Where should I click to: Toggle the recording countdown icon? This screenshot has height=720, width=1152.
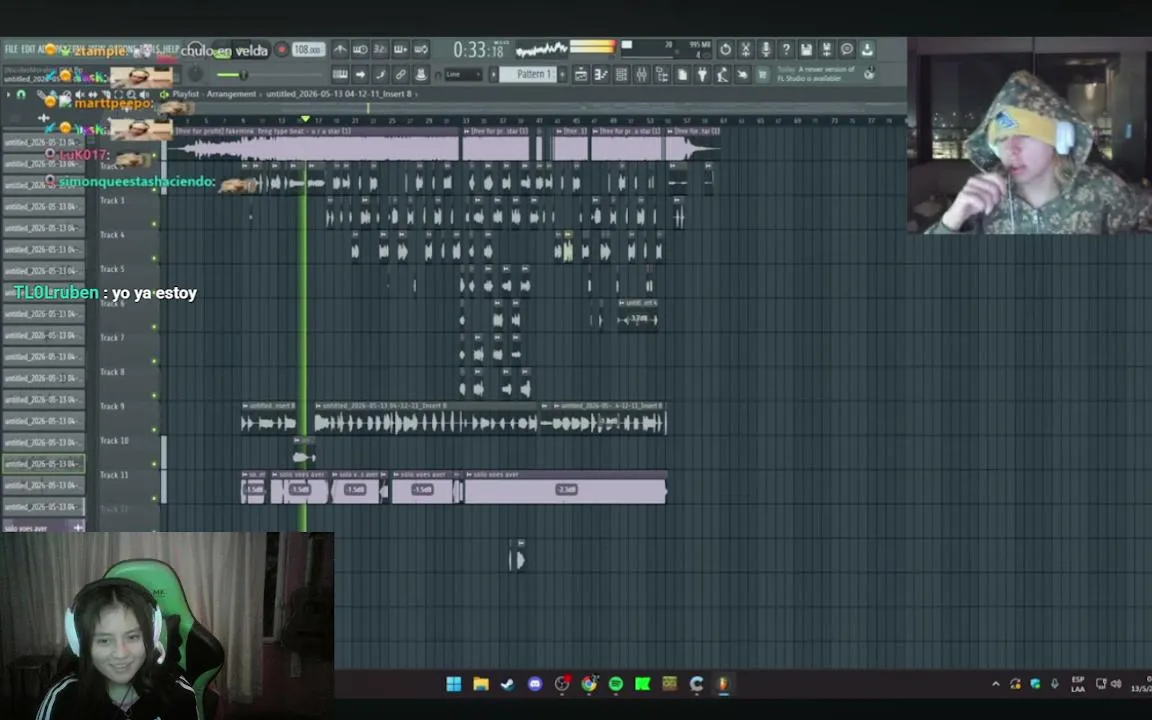point(380,49)
